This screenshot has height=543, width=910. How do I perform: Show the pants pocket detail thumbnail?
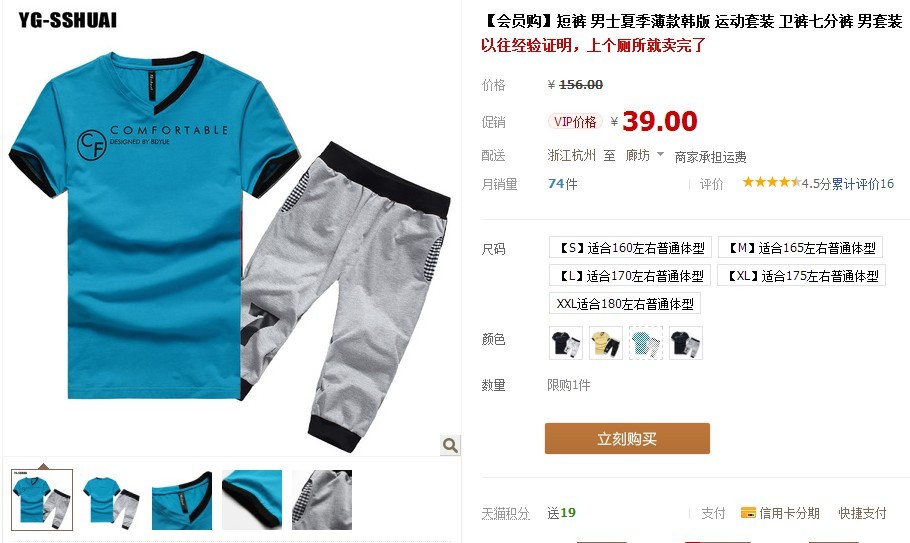point(322,500)
